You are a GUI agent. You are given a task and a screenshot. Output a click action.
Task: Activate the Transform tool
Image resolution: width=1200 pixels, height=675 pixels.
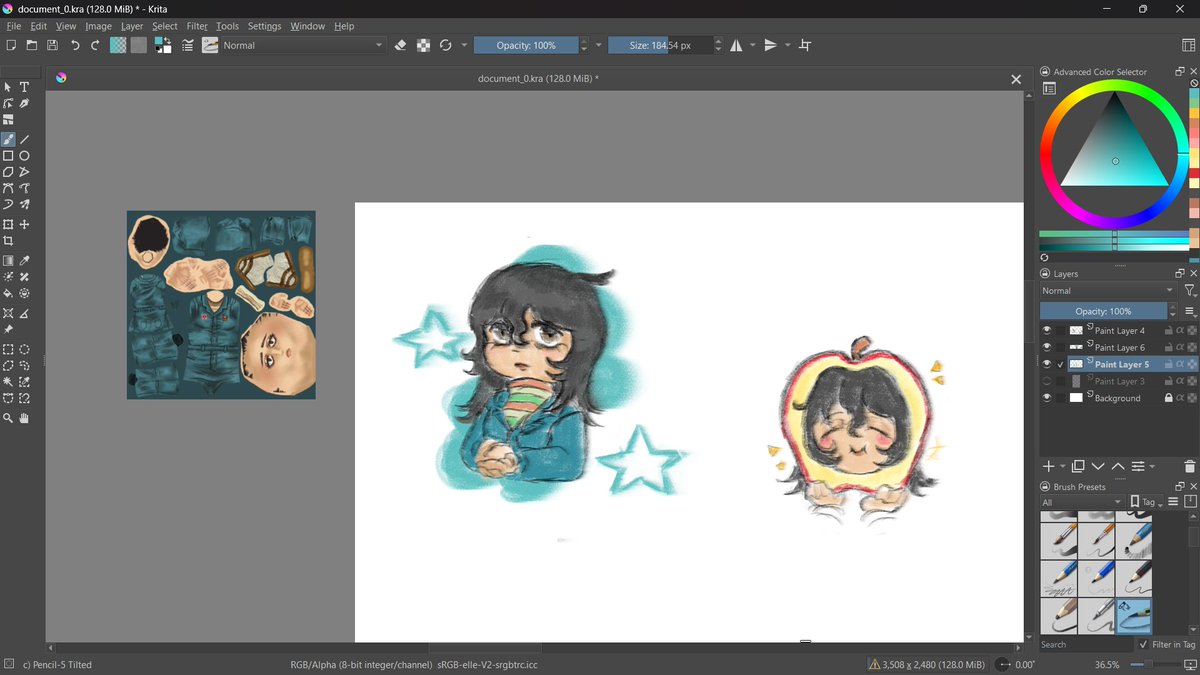(x=8, y=225)
